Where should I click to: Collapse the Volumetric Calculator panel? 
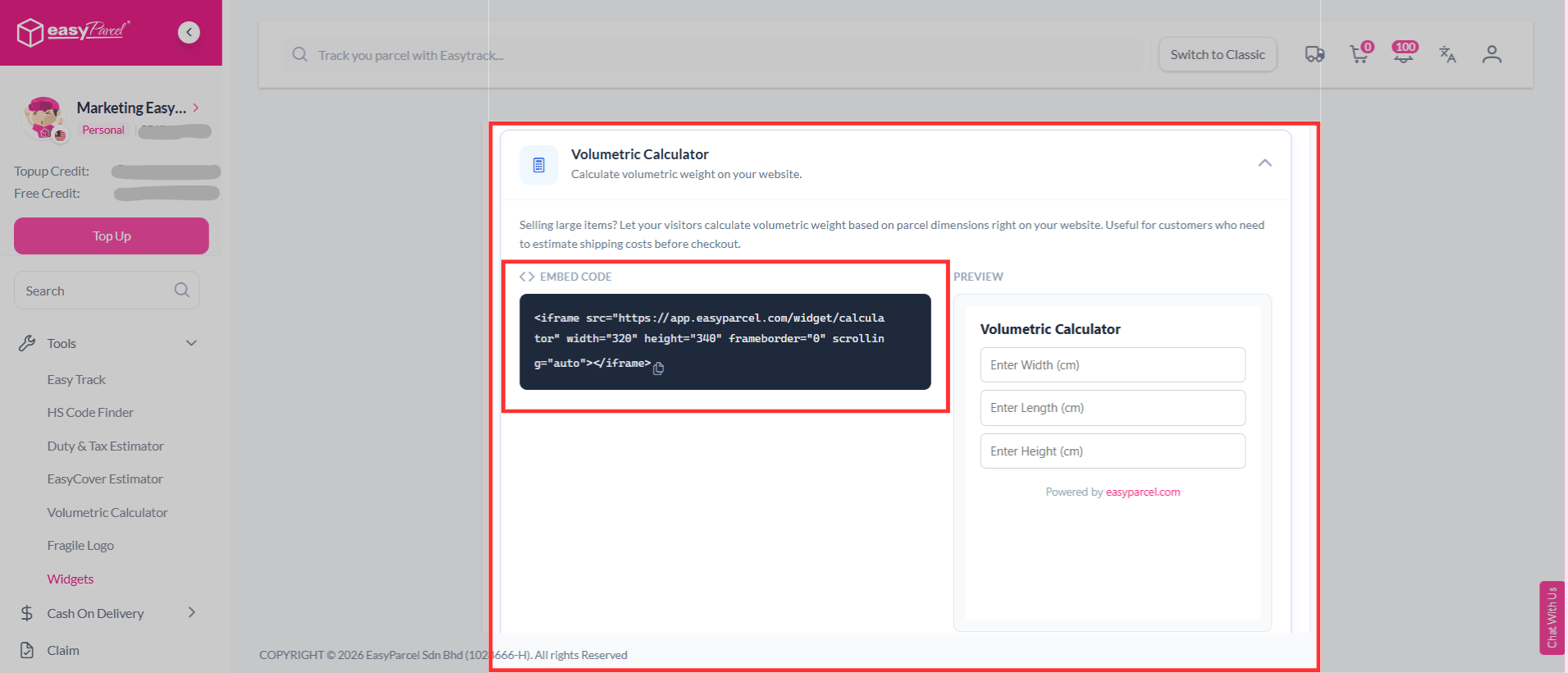(1264, 163)
